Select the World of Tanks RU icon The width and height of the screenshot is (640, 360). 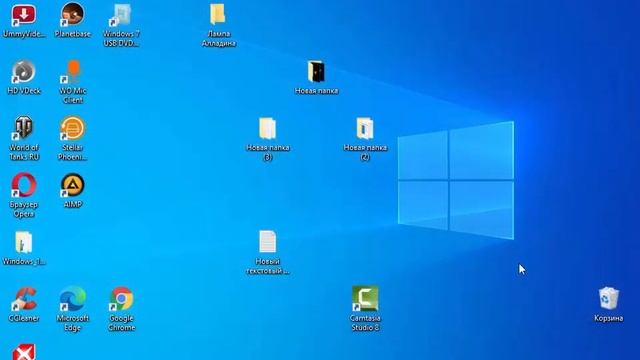24,128
